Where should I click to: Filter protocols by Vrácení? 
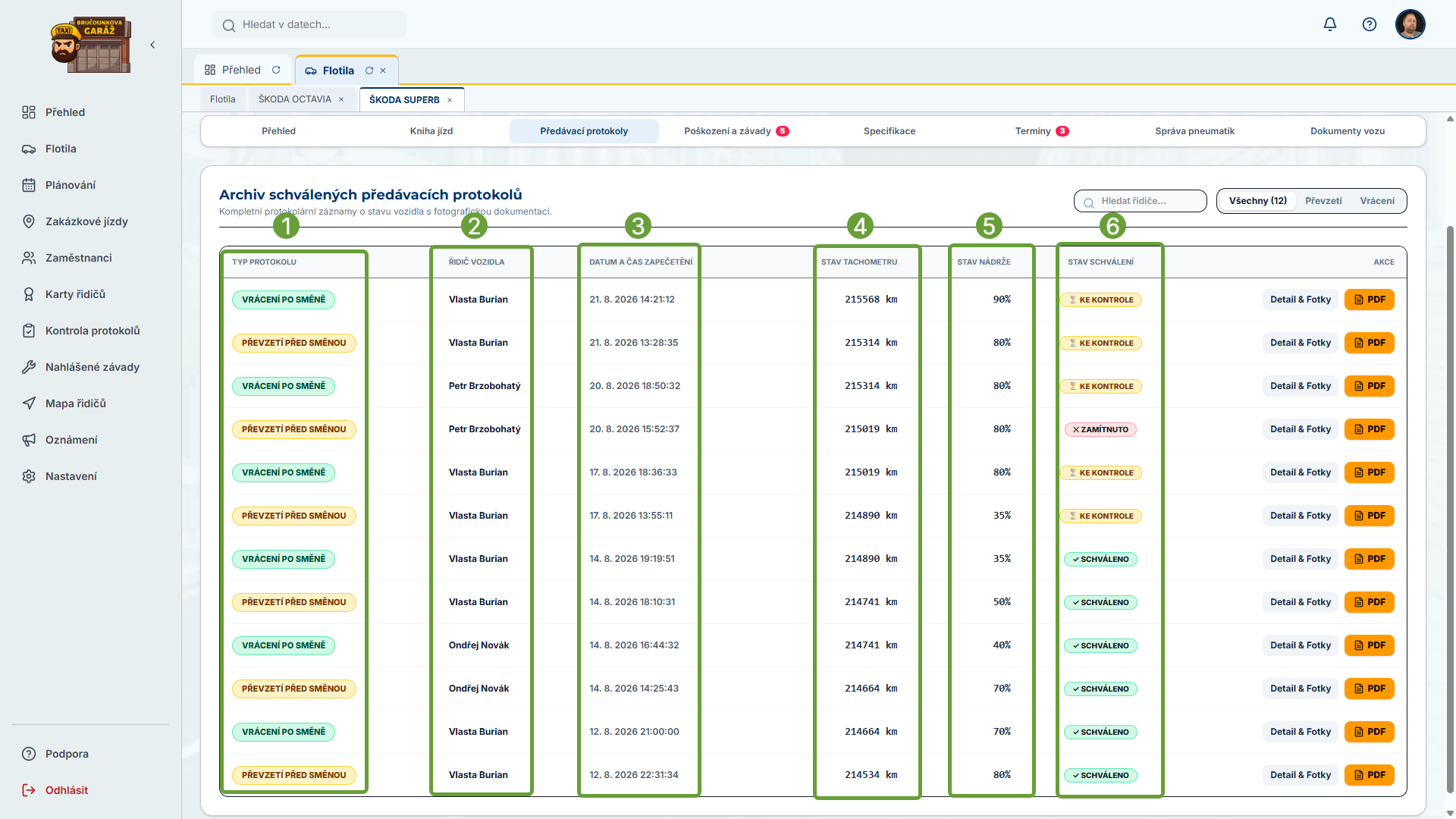pyautogui.click(x=1377, y=201)
